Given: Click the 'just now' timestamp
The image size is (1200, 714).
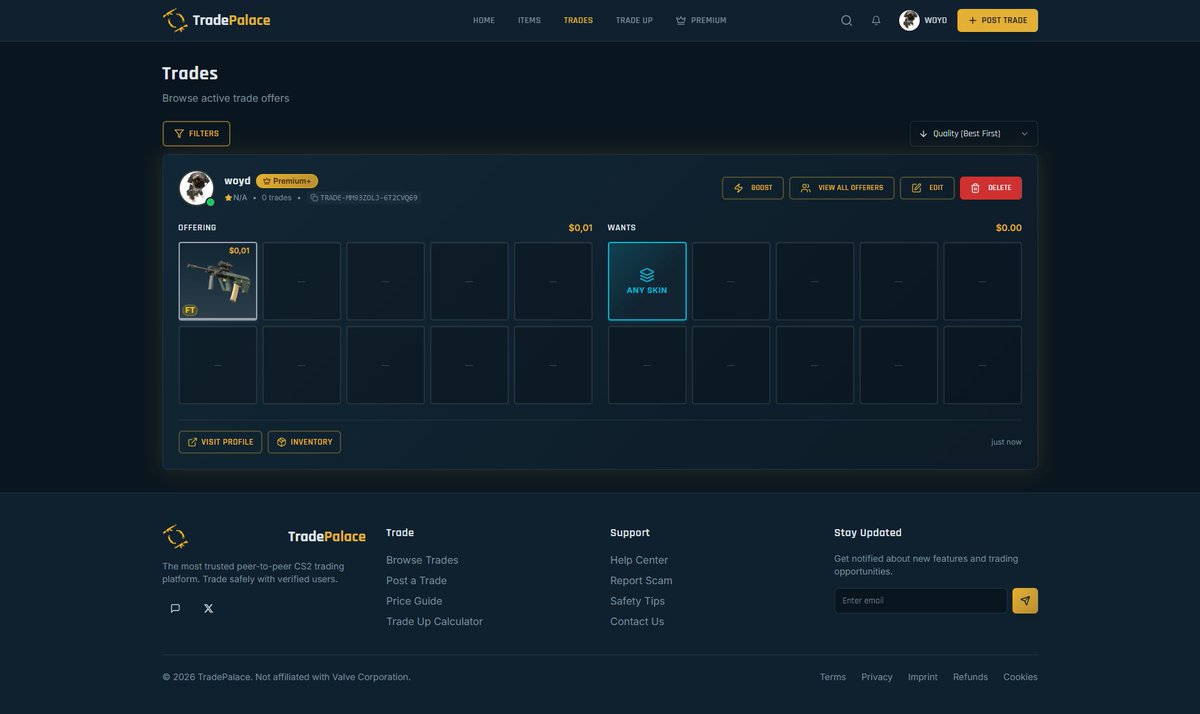Looking at the screenshot, I should coord(1006,442).
